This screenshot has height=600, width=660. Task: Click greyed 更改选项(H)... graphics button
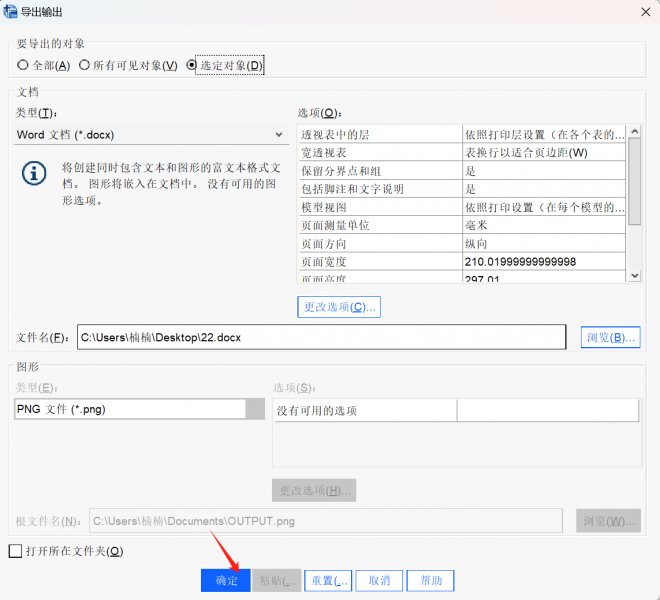click(x=314, y=490)
